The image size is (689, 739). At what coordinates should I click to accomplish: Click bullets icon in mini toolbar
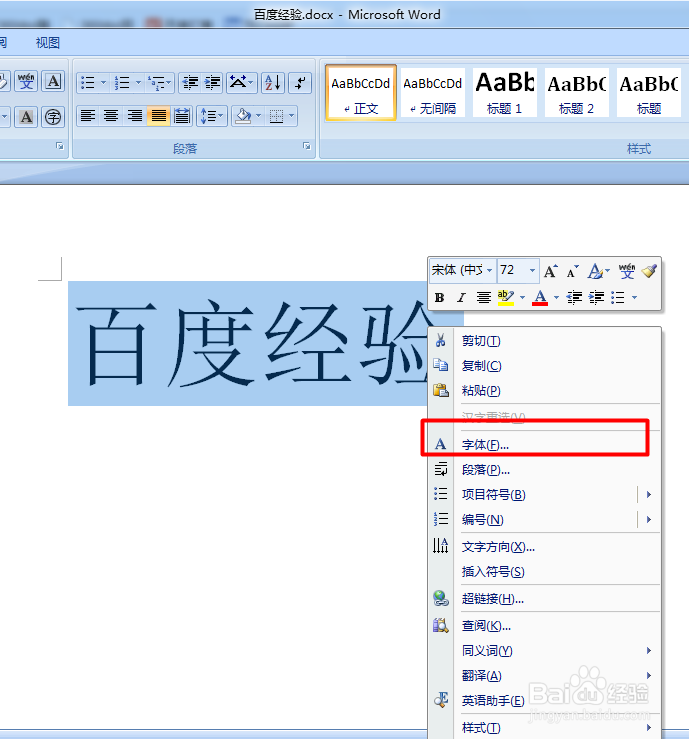(x=618, y=297)
